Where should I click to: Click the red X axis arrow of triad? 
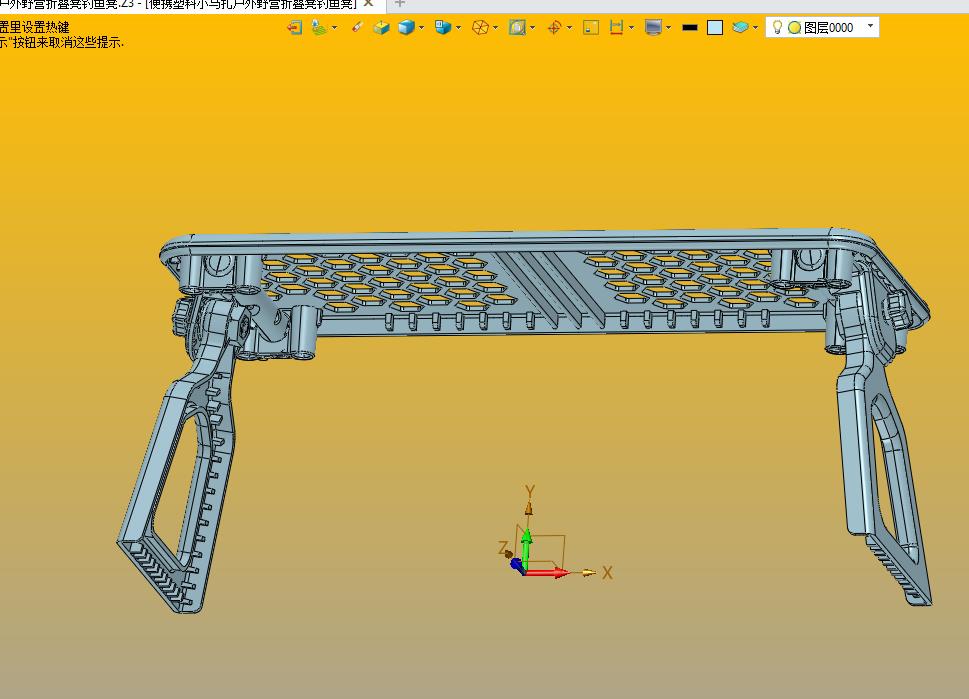pos(549,573)
